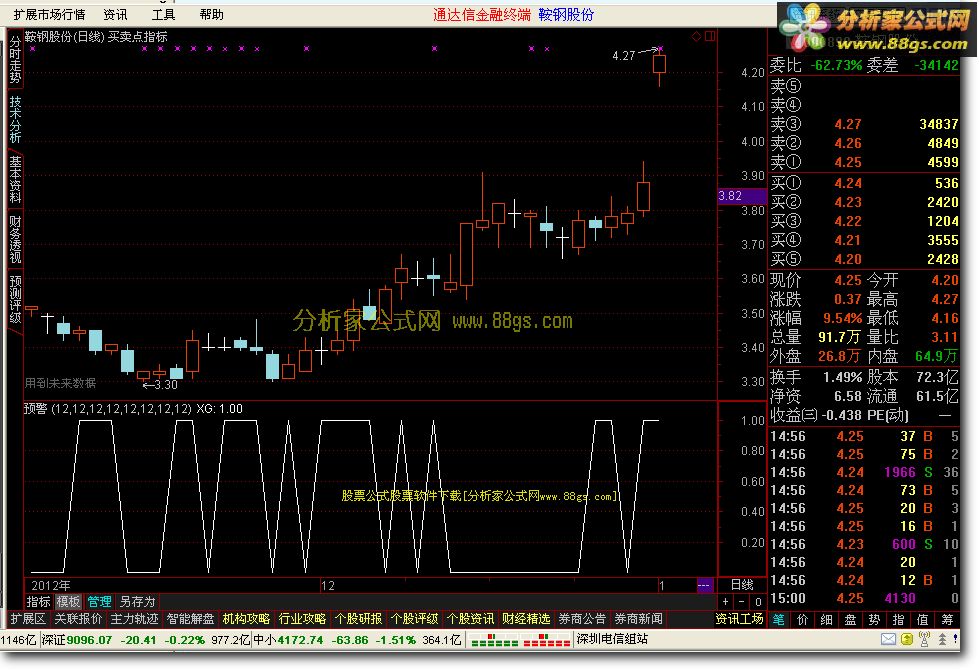This screenshot has width=979, height=670.
Task: Select the 势 trend tab
Action: coord(874,619)
